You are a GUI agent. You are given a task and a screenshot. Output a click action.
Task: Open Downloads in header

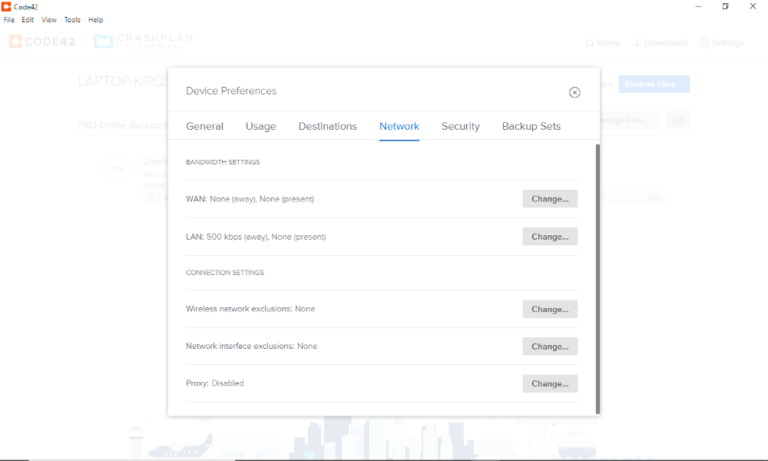[660, 43]
